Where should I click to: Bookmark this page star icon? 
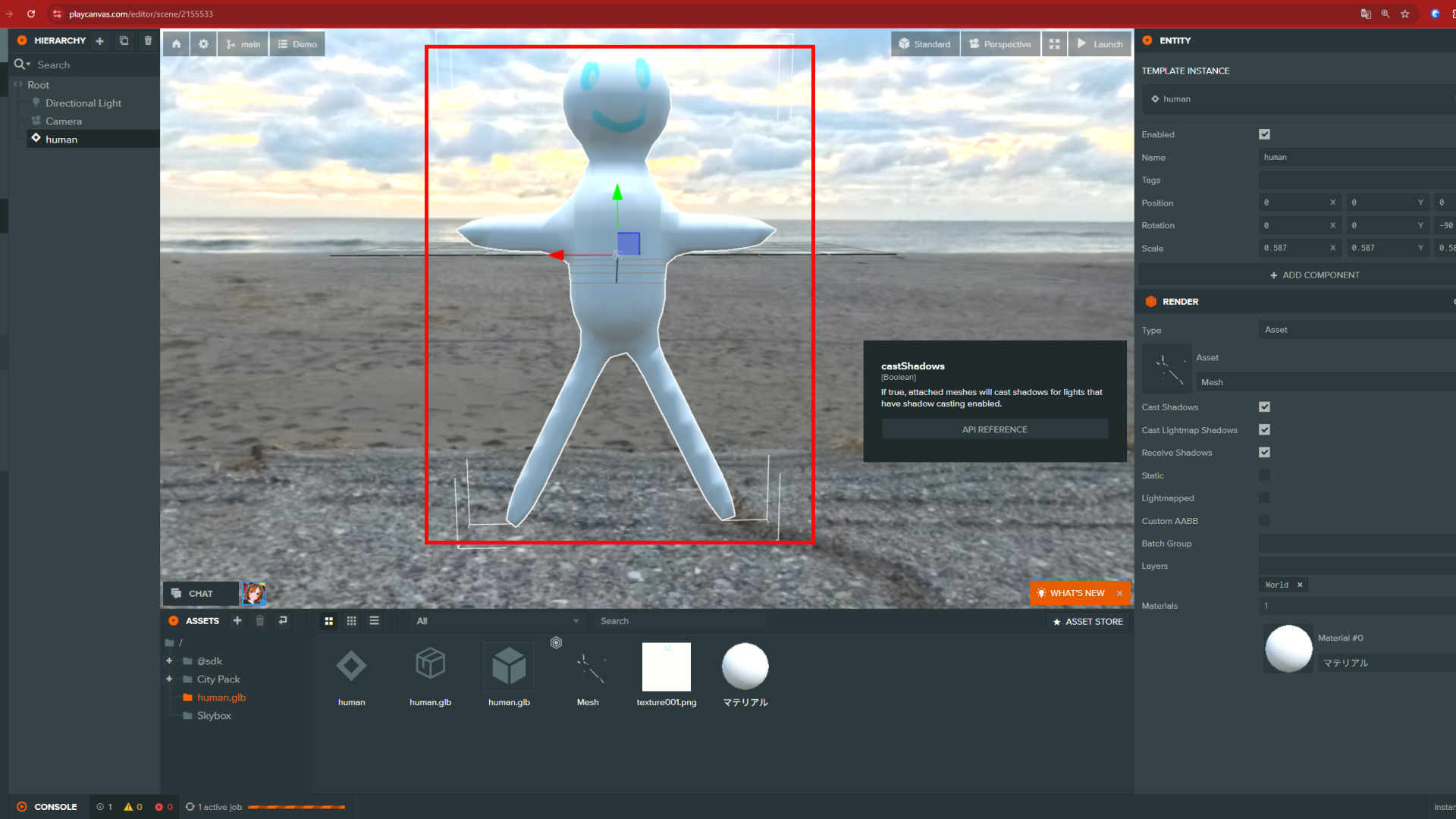coord(1404,14)
